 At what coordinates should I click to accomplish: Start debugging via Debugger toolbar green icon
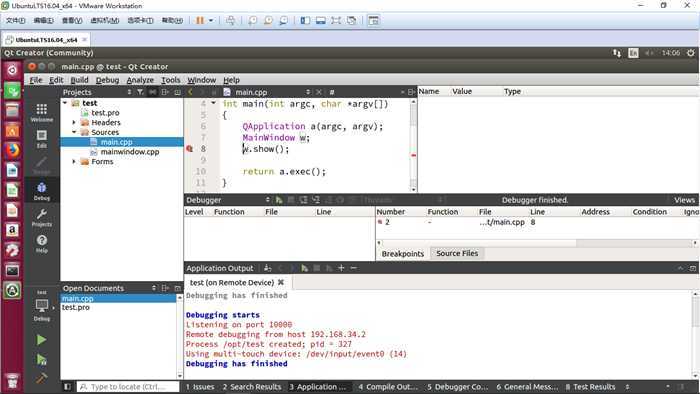(279, 200)
